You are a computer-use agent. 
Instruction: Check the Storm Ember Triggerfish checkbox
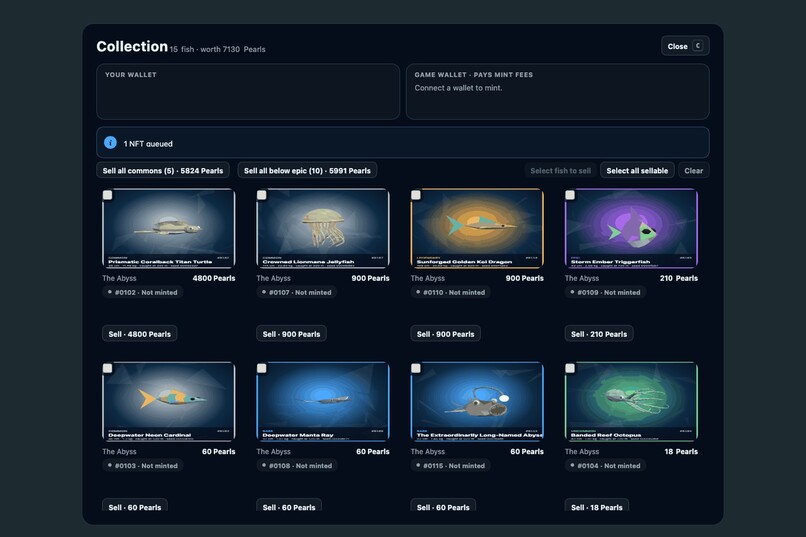(x=570, y=195)
